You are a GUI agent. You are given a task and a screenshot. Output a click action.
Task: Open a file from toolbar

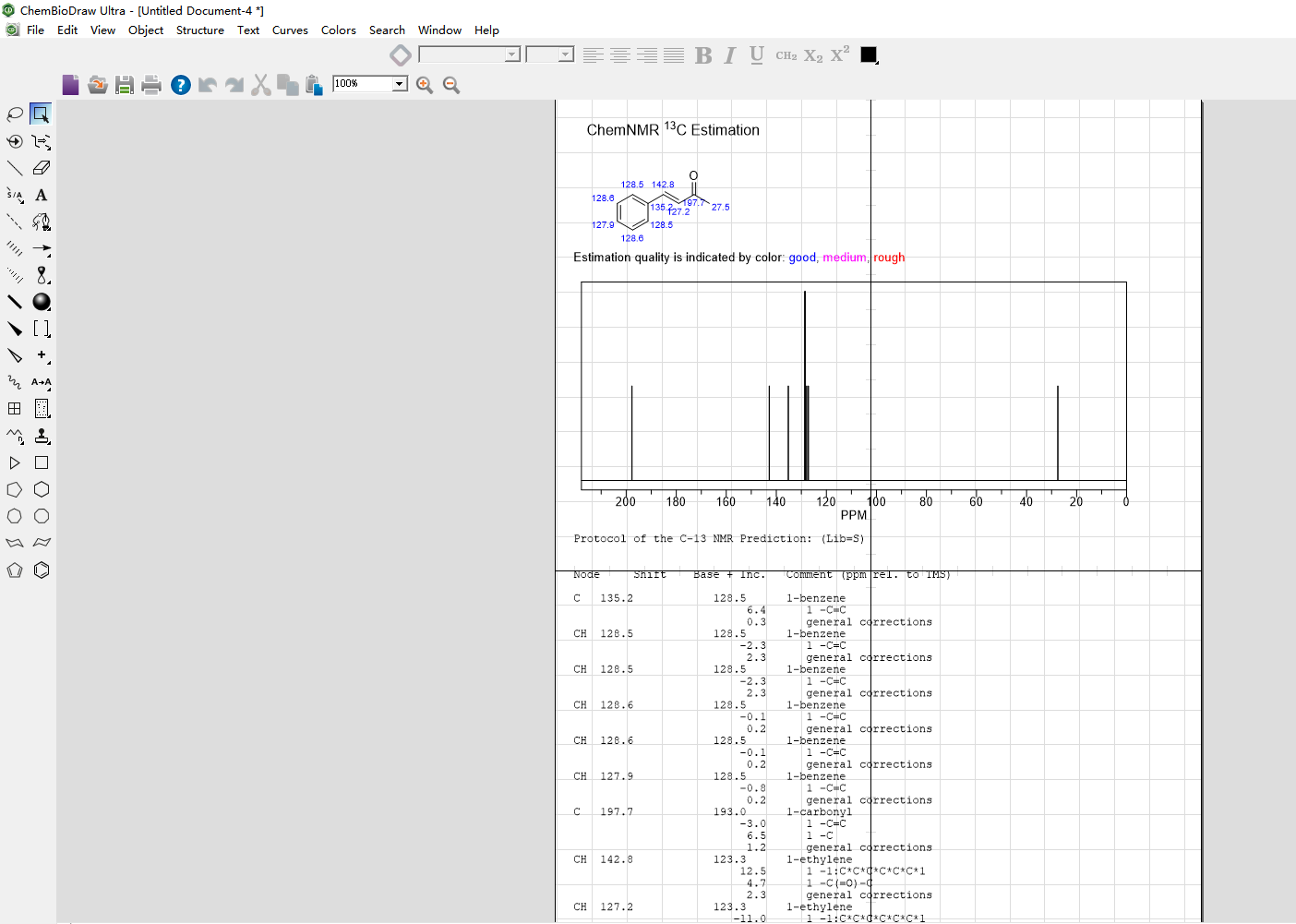point(97,85)
